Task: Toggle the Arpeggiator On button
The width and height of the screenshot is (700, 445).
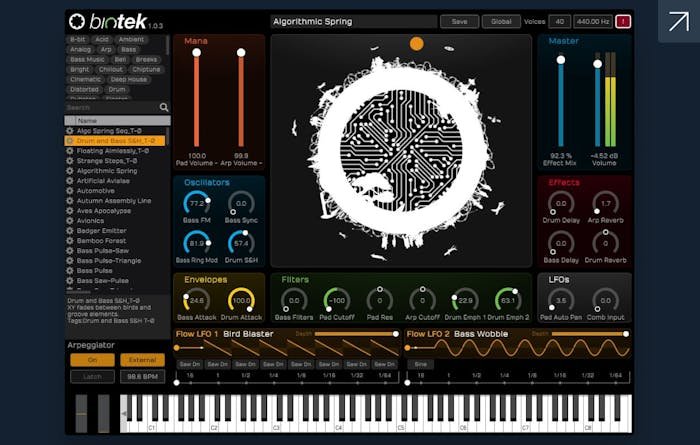Action: point(92,360)
